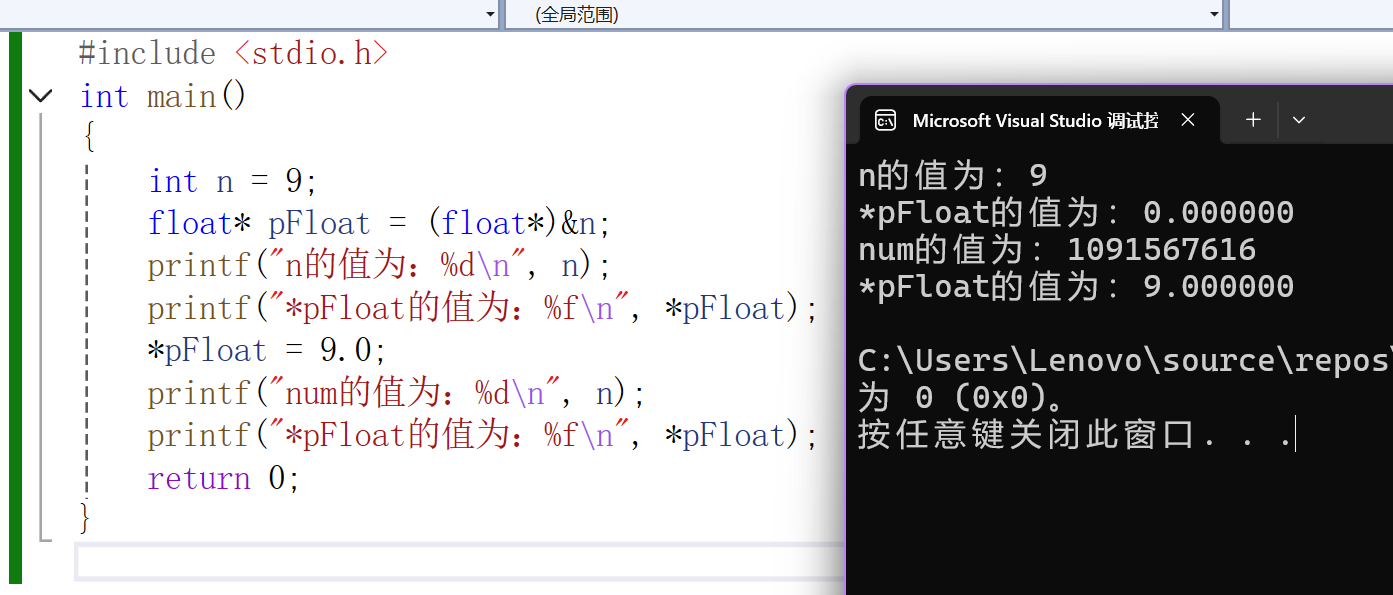Viewport: 1393px width, 595px height.
Task: Click the printf line with 'num的值为'
Action: coord(396,393)
